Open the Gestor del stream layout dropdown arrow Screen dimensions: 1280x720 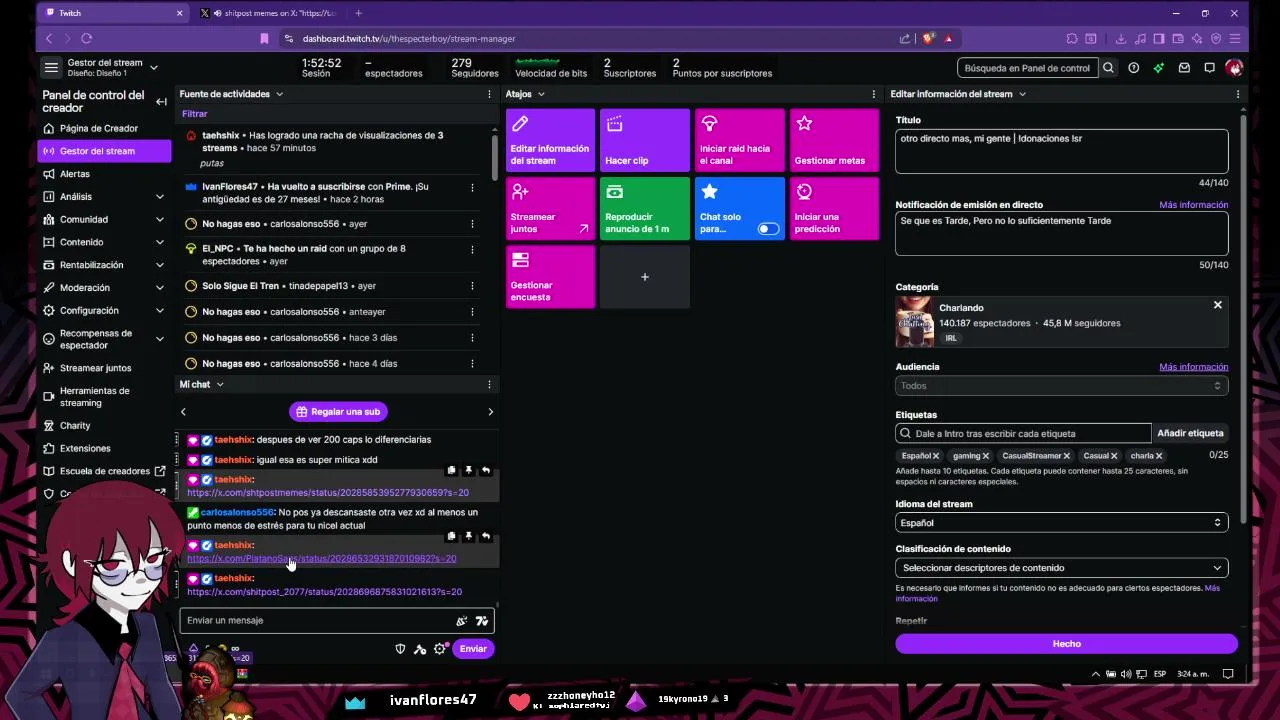[153, 68]
